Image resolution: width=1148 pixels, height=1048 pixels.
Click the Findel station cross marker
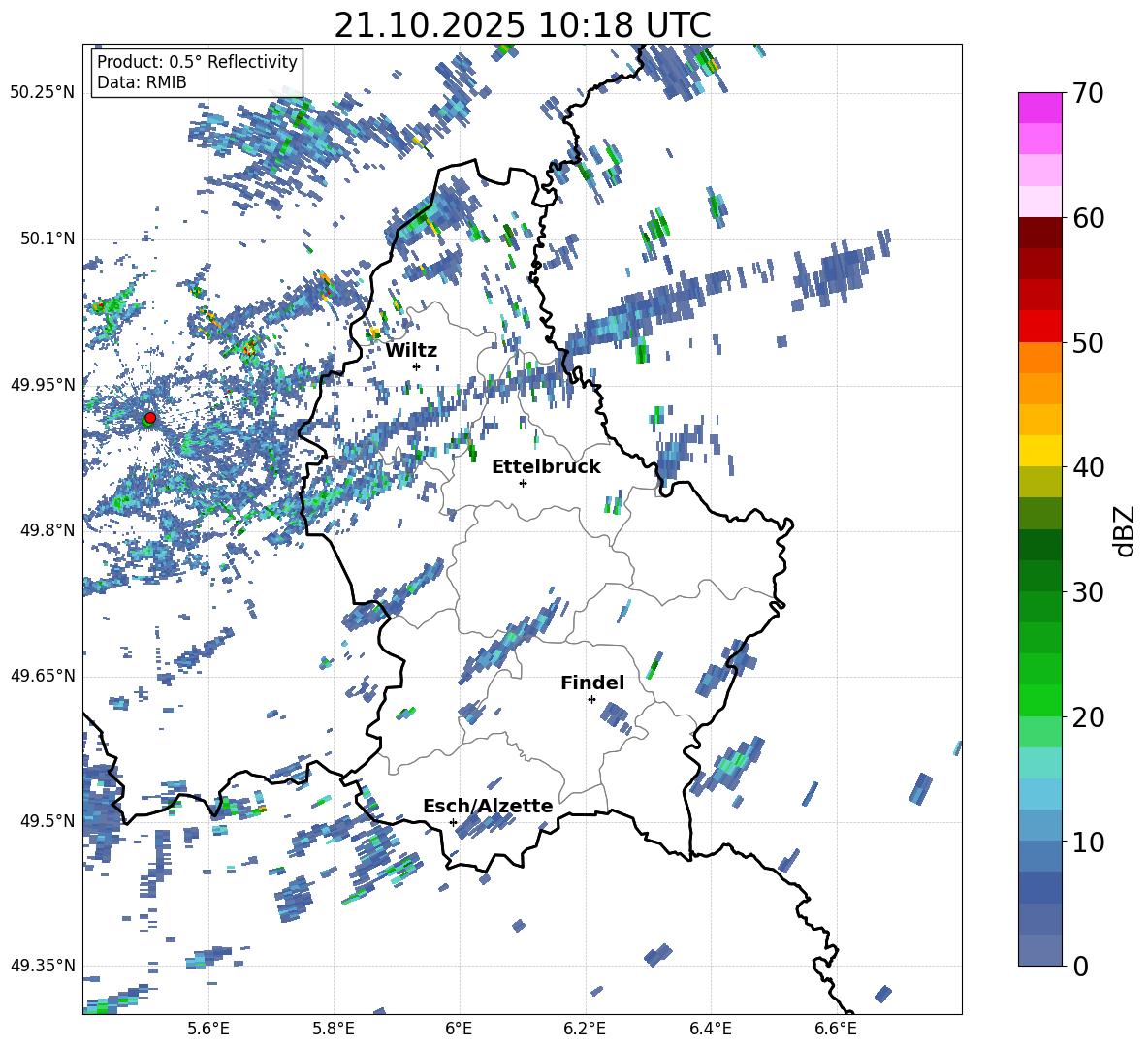pyautogui.click(x=591, y=700)
